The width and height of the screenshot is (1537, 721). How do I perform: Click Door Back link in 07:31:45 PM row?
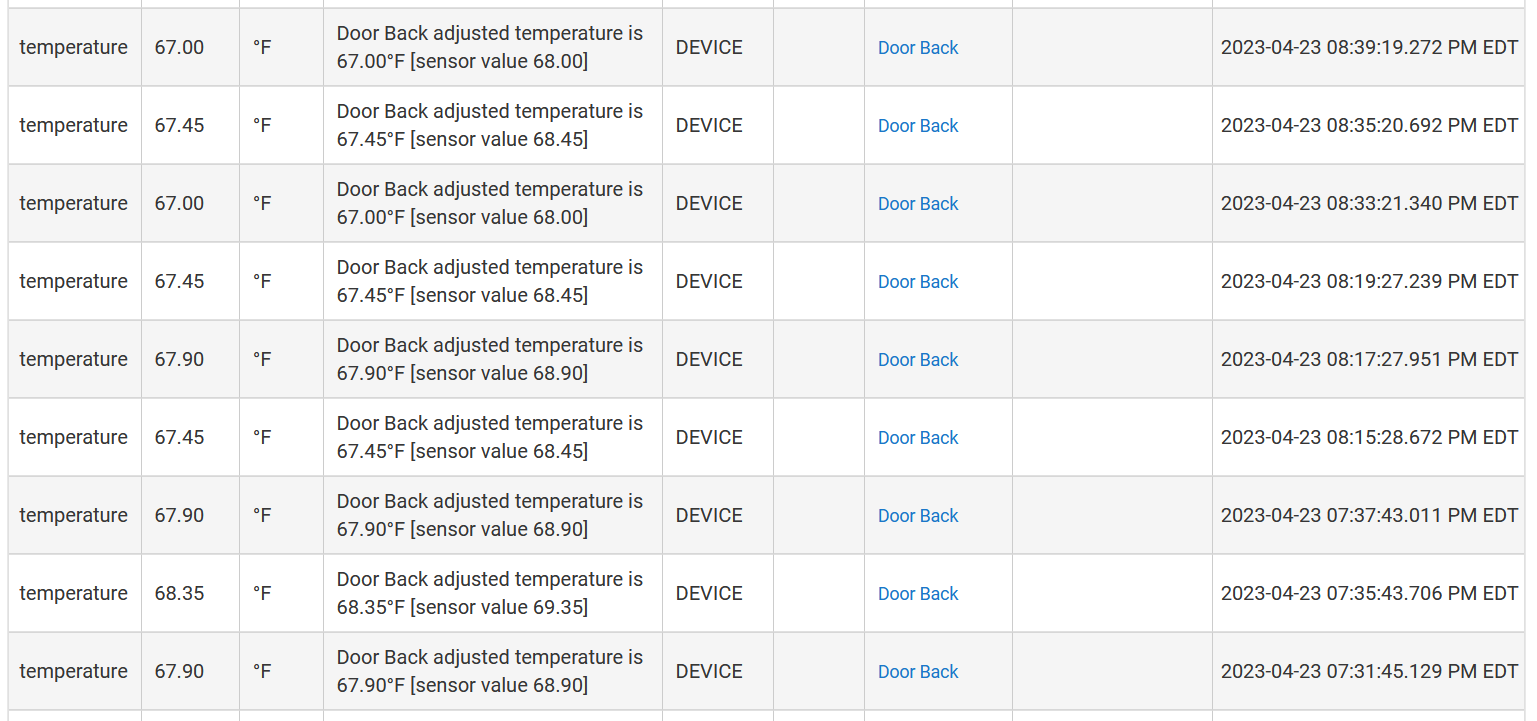(x=918, y=672)
